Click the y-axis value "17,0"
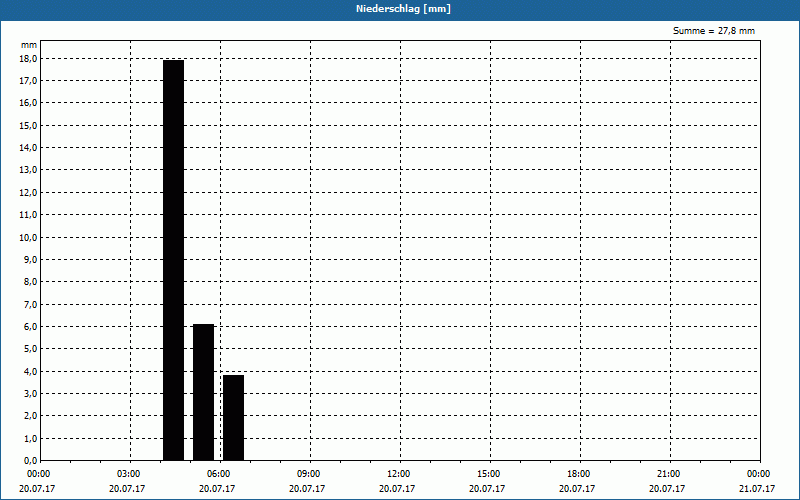800x500 pixels. coord(29,81)
